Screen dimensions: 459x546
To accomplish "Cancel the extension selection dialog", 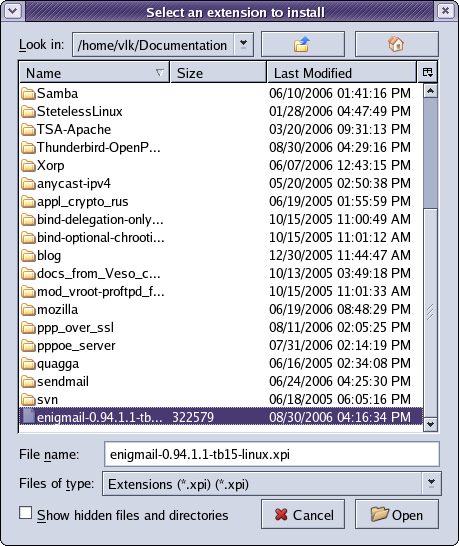I will 303,514.
